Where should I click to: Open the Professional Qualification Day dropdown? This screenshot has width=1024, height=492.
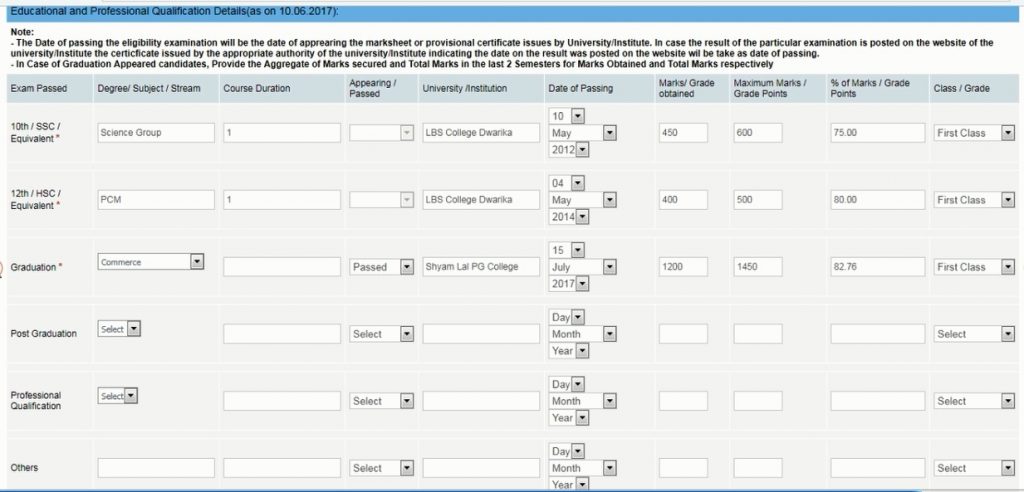(x=566, y=384)
